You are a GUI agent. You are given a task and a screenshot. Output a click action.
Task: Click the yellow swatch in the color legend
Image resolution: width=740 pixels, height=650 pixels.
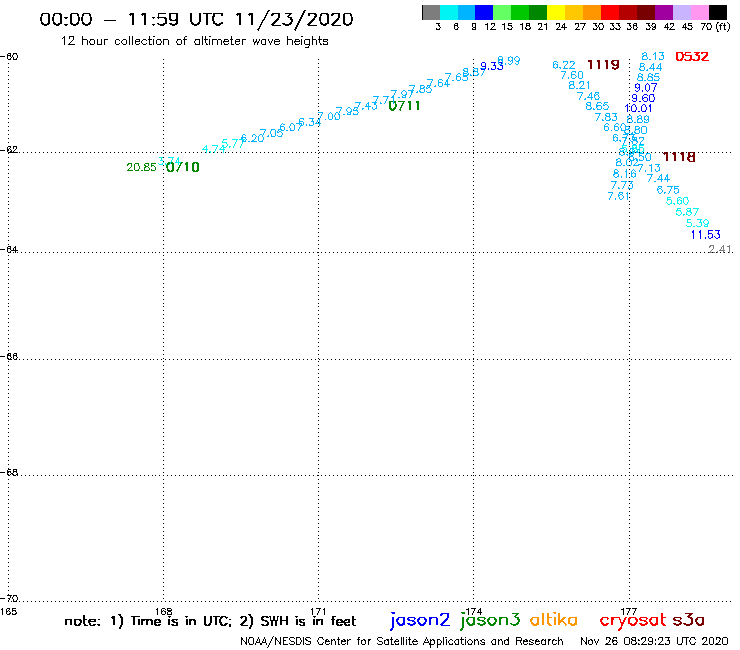tap(556, 12)
